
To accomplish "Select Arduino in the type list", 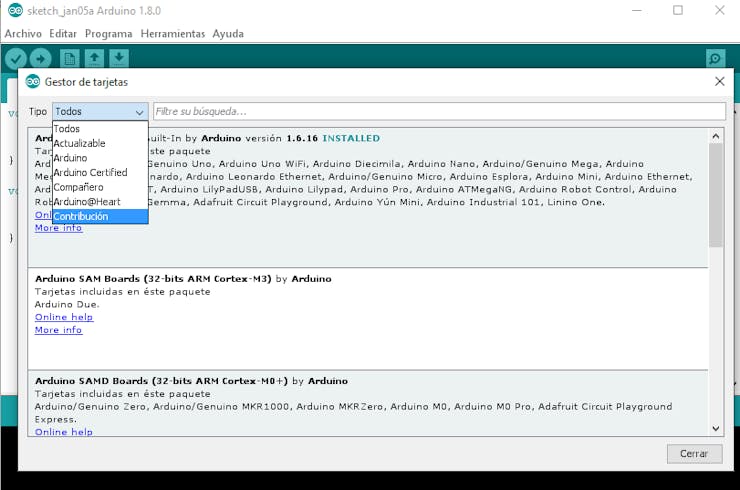I will pyautogui.click(x=100, y=158).
